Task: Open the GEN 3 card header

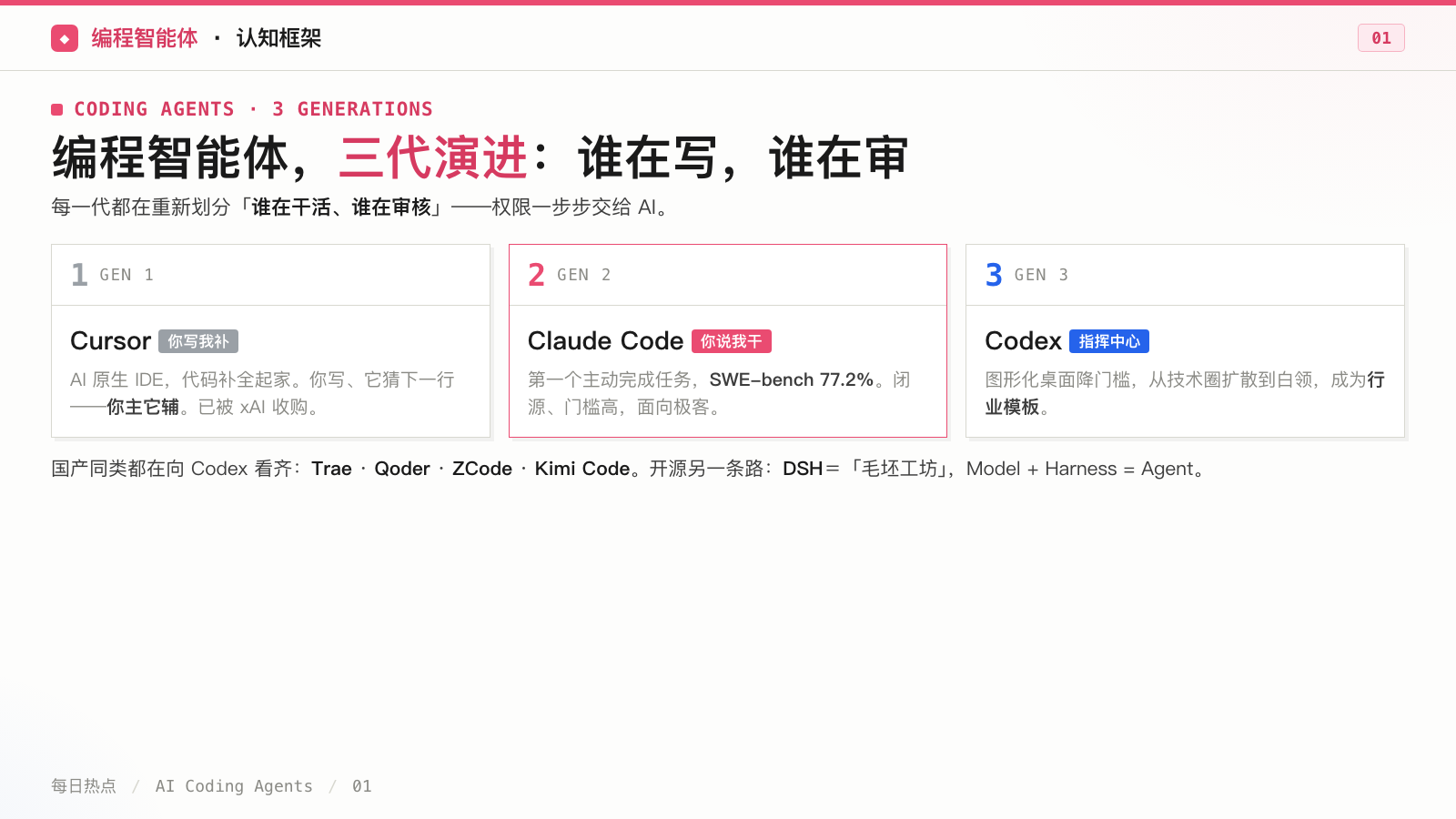Action: coord(1185,275)
